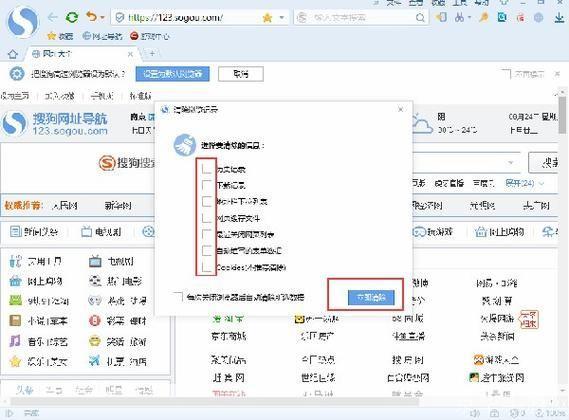The image size is (569, 420).
Task: Open dropdown beside the orange undo icon
Action: tap(102, 17)
